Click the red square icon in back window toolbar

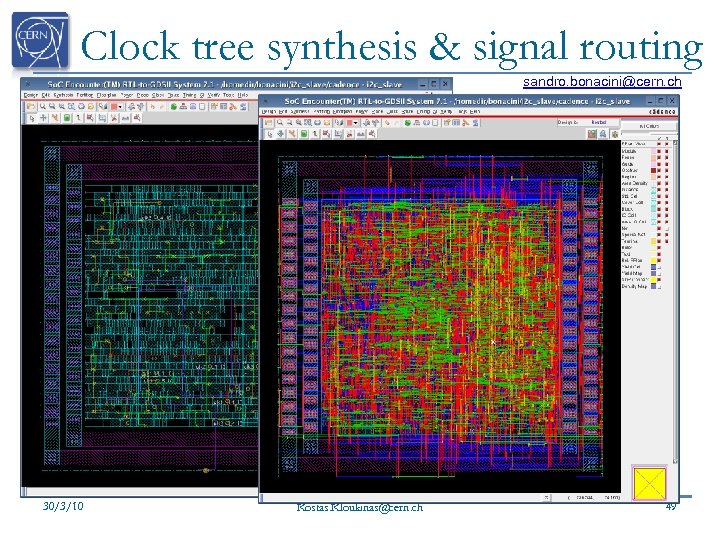click(x=114, y=106)
